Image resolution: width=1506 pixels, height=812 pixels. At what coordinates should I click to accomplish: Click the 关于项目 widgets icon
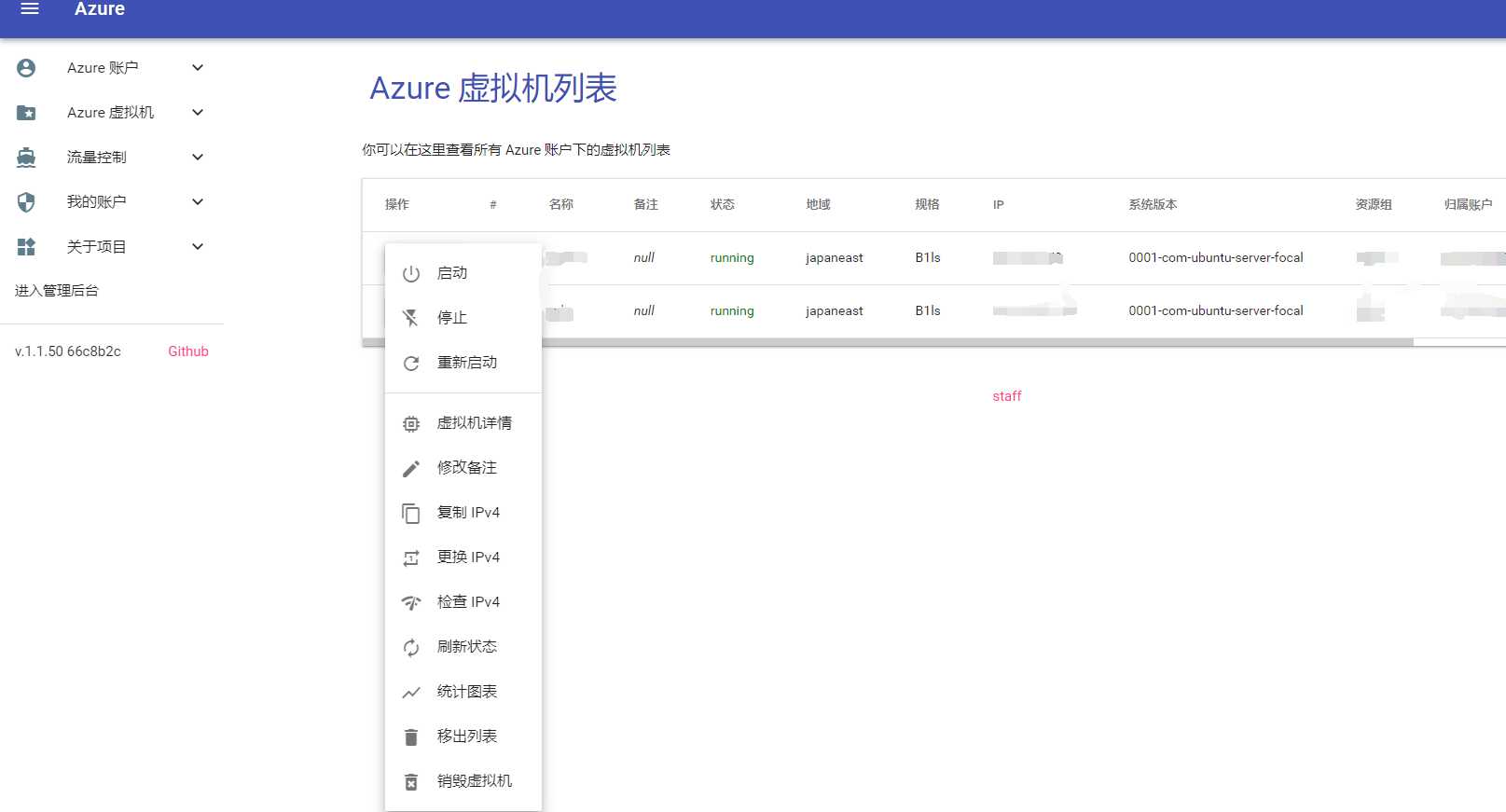[26, 247]
